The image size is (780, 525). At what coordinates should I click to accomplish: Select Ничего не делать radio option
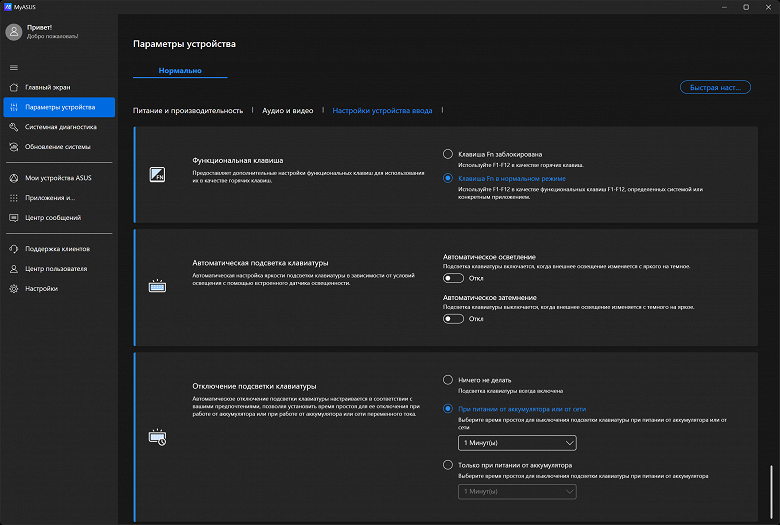point(448,380)
